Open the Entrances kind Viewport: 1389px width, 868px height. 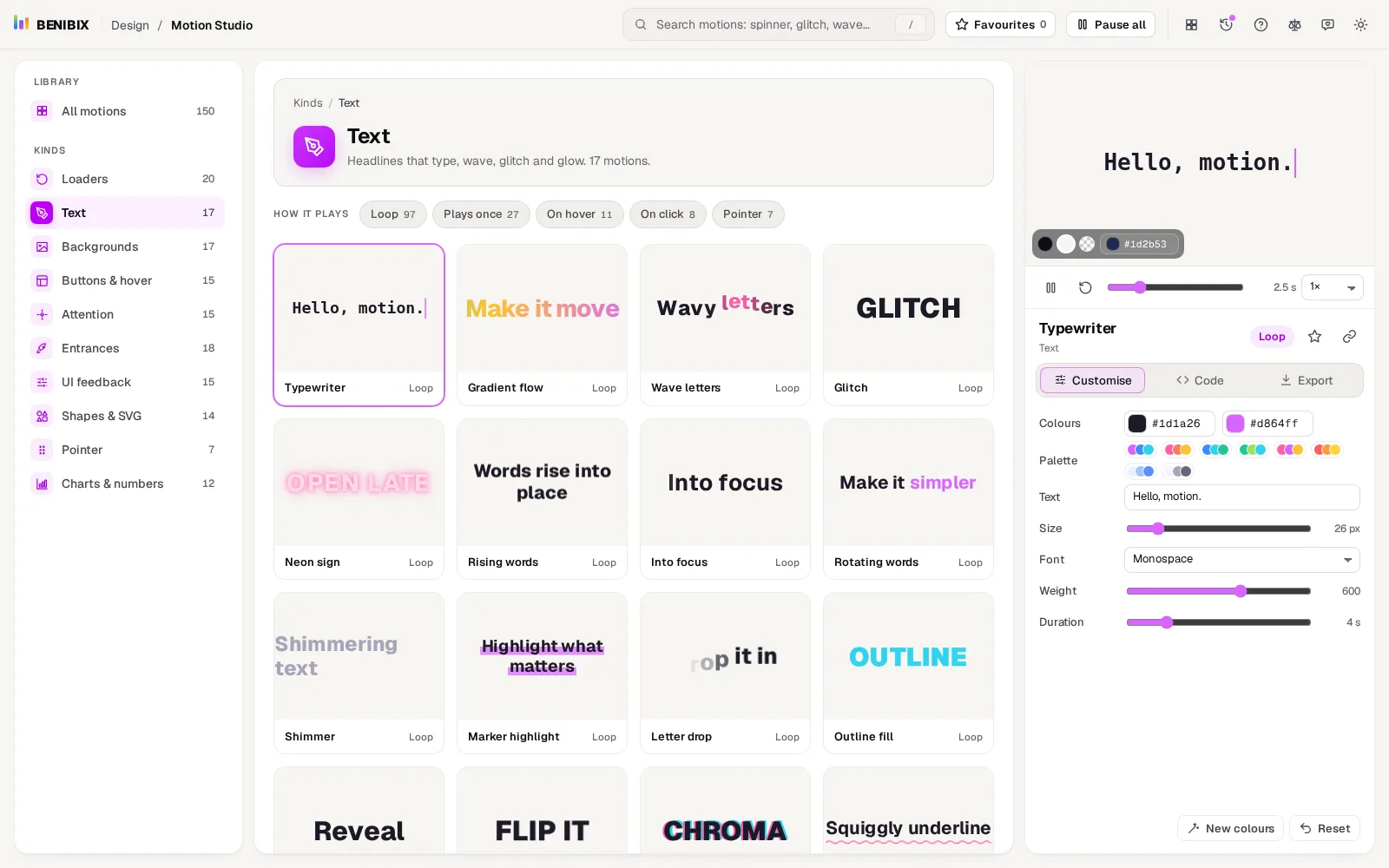coord(126,348)
